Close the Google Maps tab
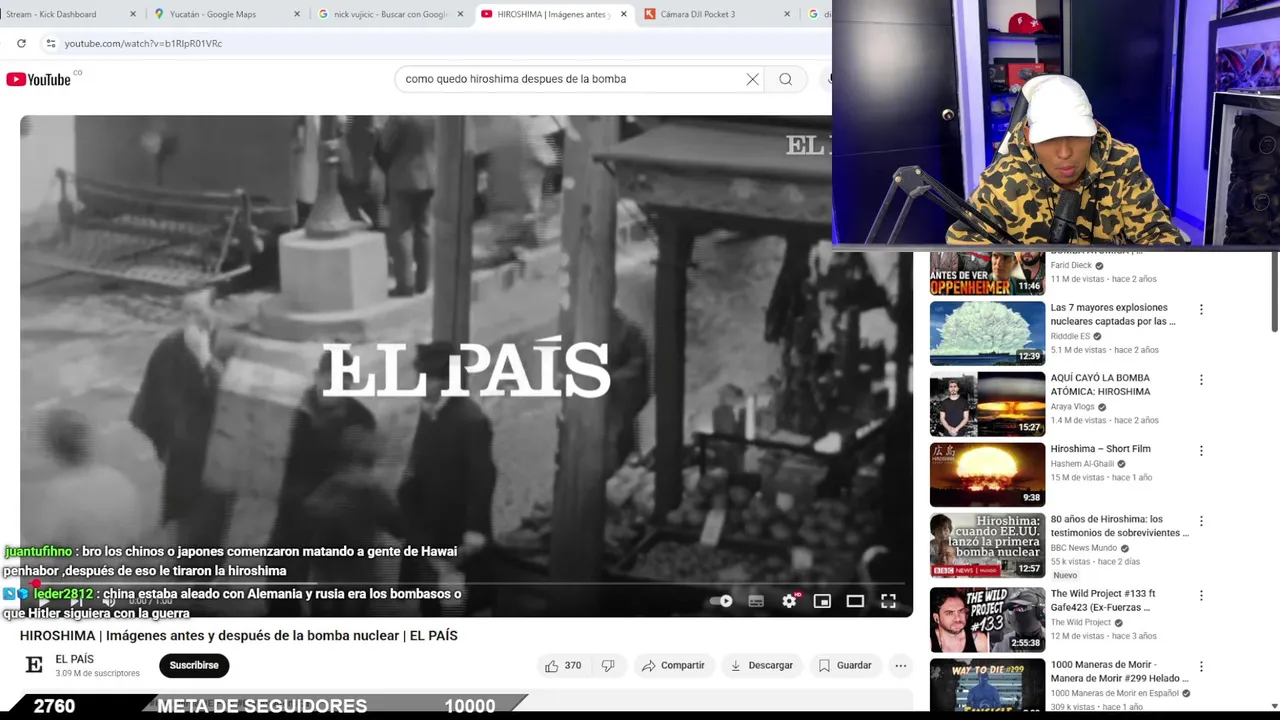Screen dimensions: 1280x720 (x=296, y=14)
